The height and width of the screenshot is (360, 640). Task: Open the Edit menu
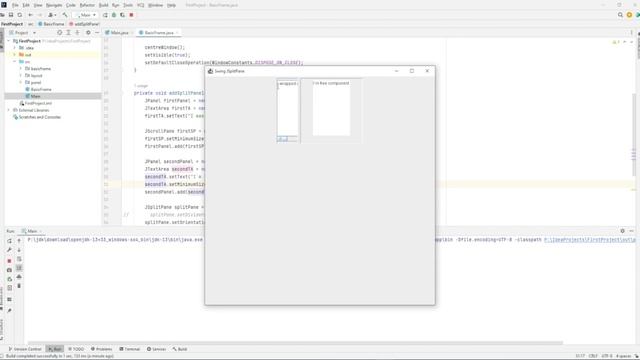pyautogui.click(x=26, y=5)
